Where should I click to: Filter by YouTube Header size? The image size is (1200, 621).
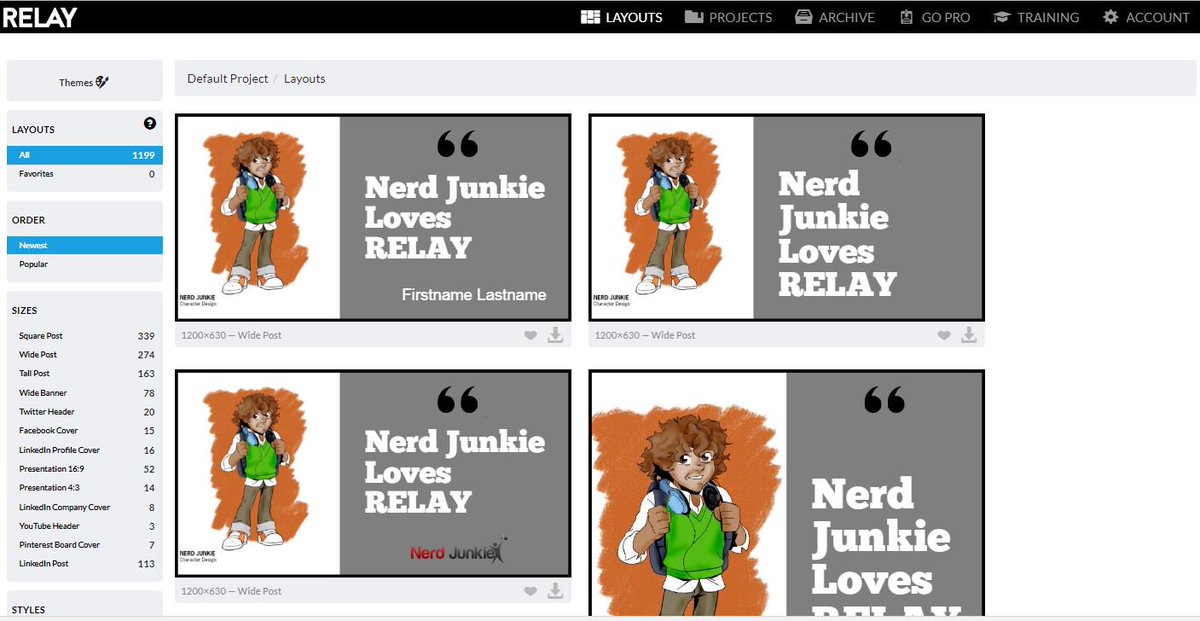(x=84, y=526)
